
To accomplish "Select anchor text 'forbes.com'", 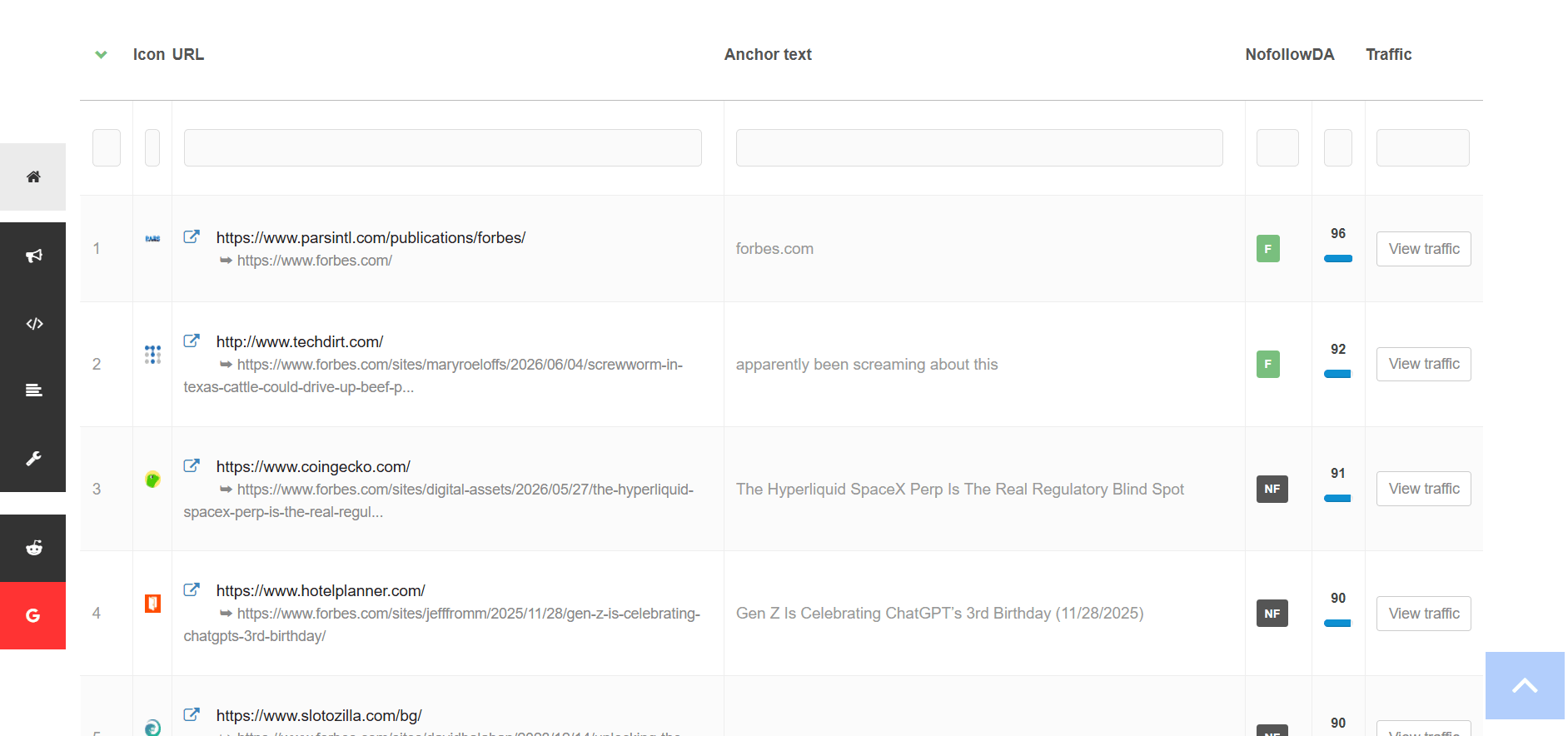I will pyautogui.click(x=774, y=249).
